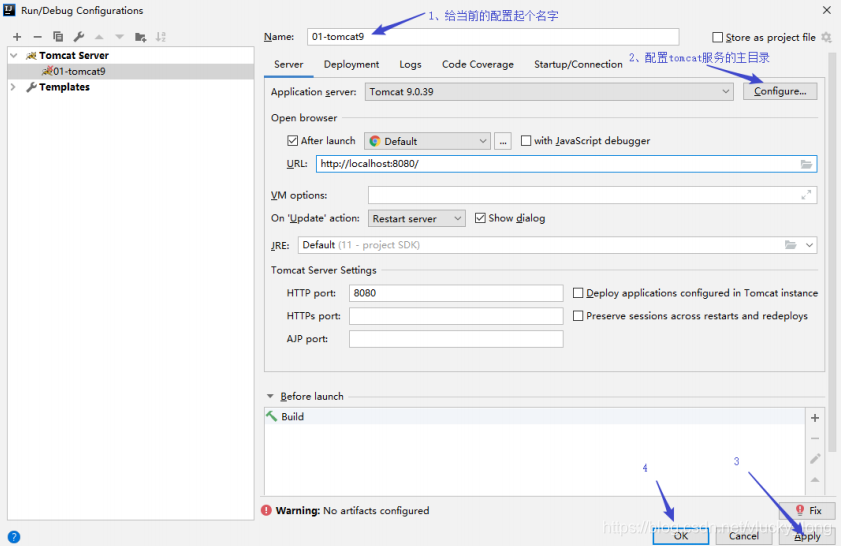The image size is (841, 546).
Task: Click the Configure... button
Action: click(780, 91)
